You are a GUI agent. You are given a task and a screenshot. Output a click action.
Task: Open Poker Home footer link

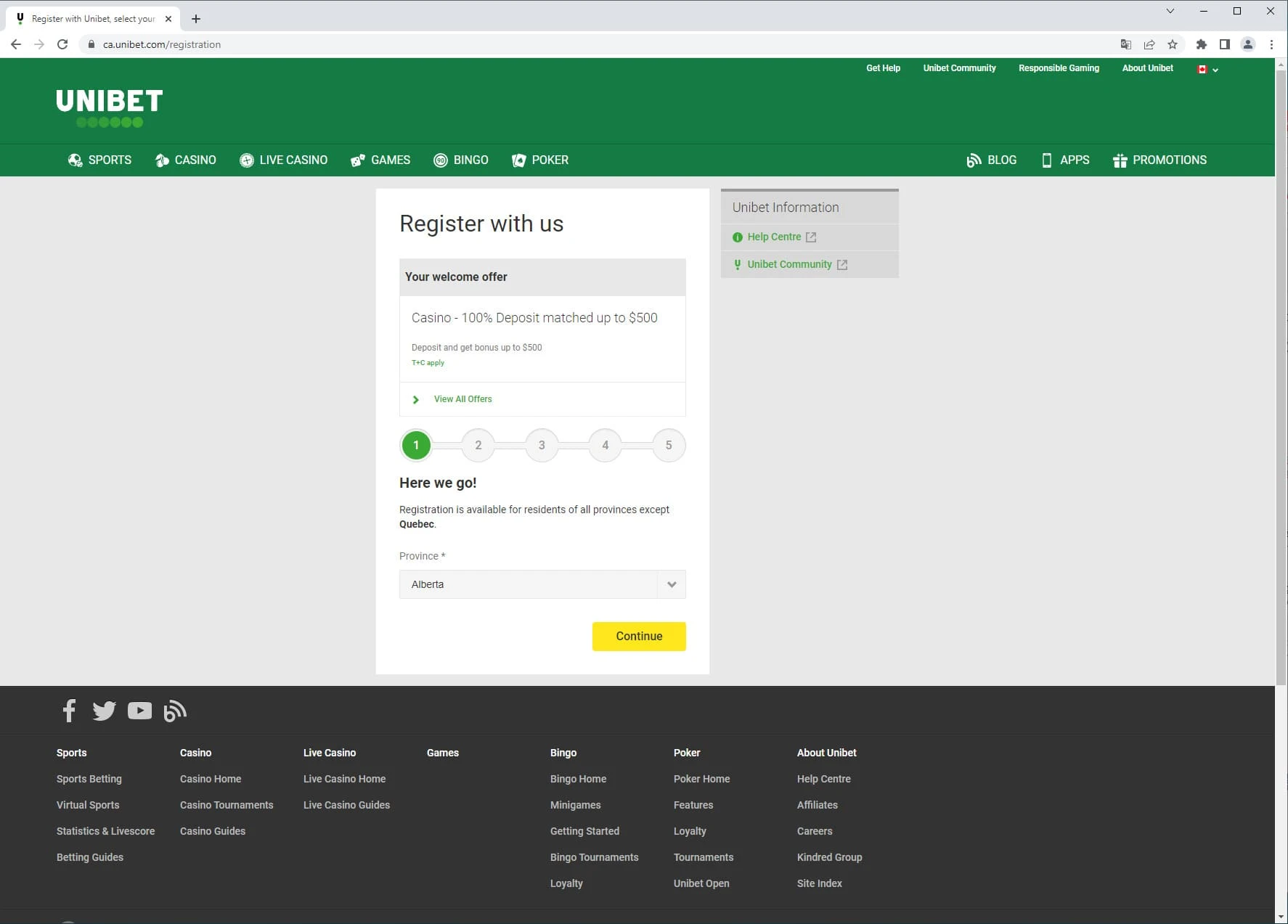coord(701,779)
